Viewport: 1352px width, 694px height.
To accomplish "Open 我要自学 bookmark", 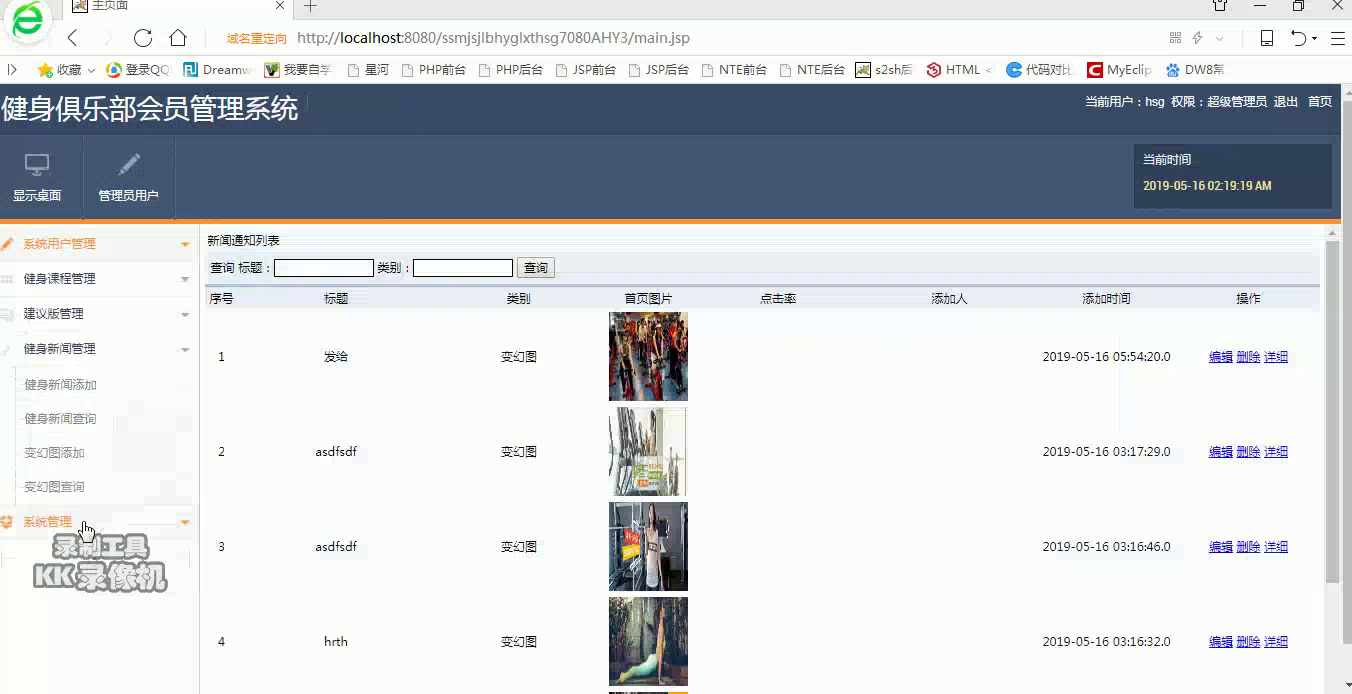I will [298, 70].
